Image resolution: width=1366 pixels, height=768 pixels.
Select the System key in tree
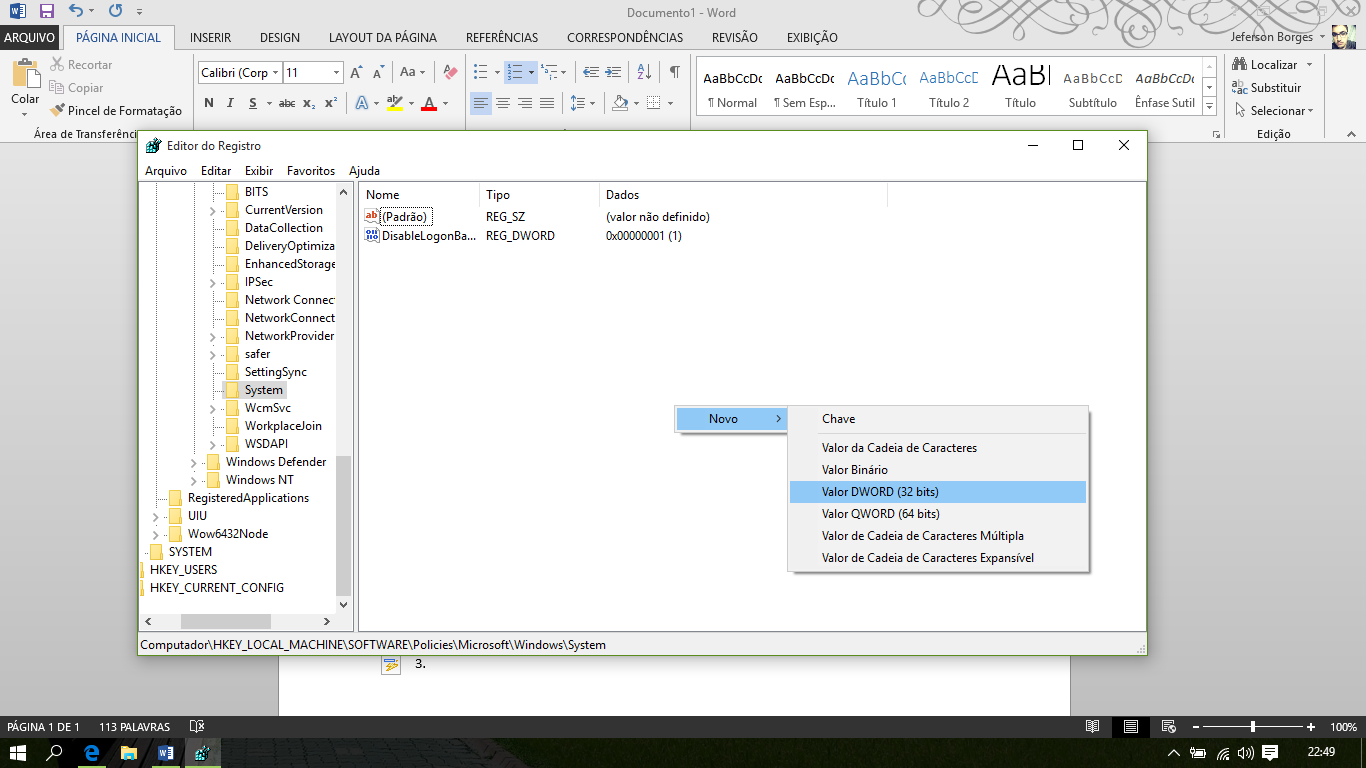[x=264, y=390]
